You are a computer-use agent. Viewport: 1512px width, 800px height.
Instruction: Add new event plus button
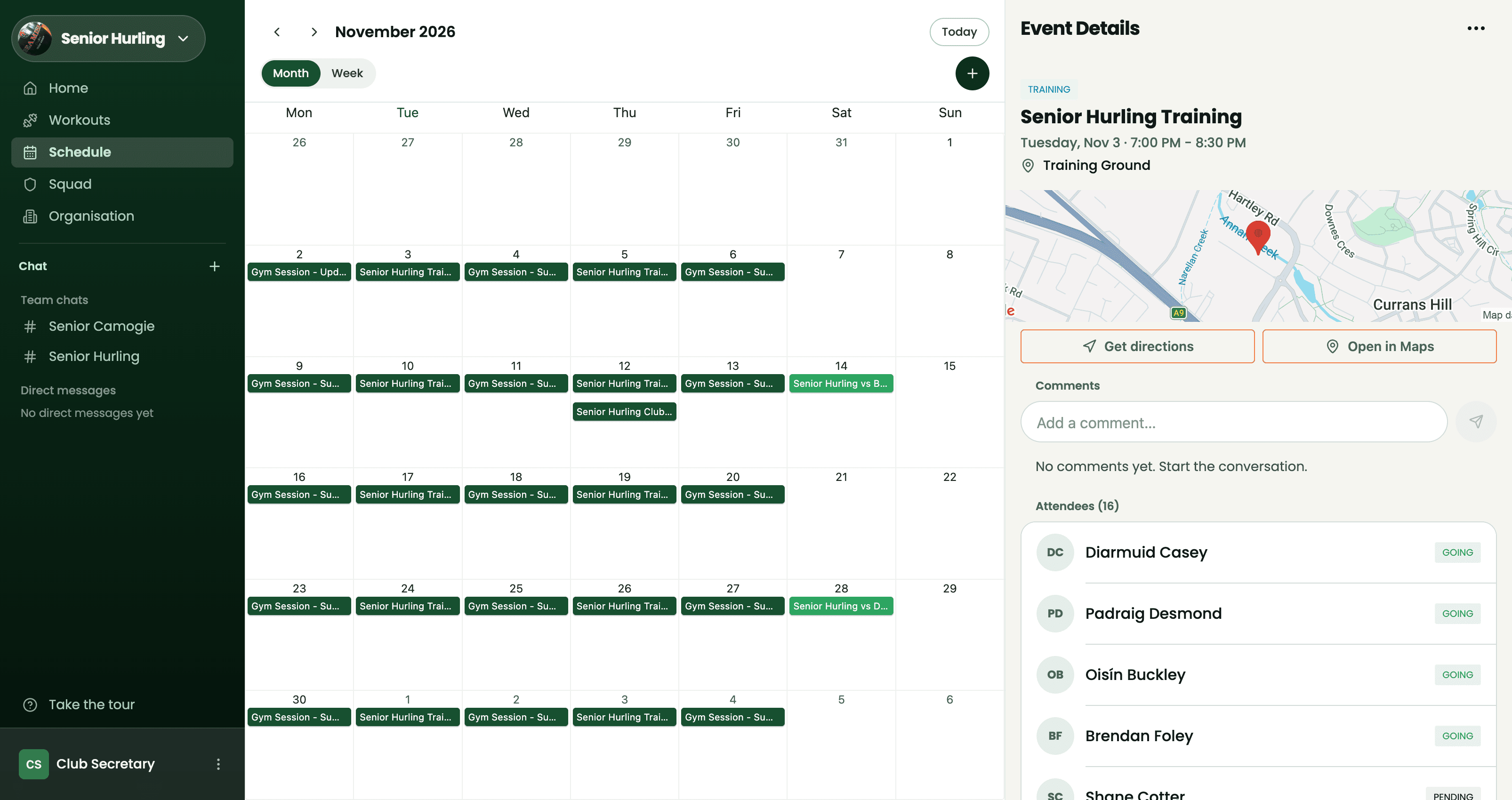coord(972,73)
